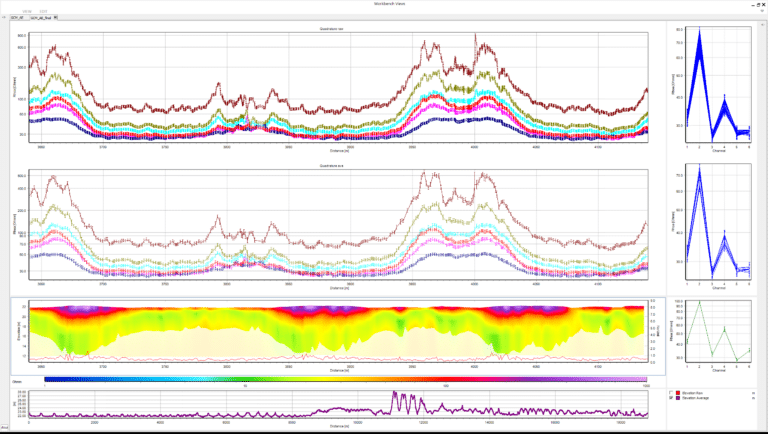Viewport: 768px width, 434px height.
Task: Close the active tab with its x icon
Action: tap(55, 18)
